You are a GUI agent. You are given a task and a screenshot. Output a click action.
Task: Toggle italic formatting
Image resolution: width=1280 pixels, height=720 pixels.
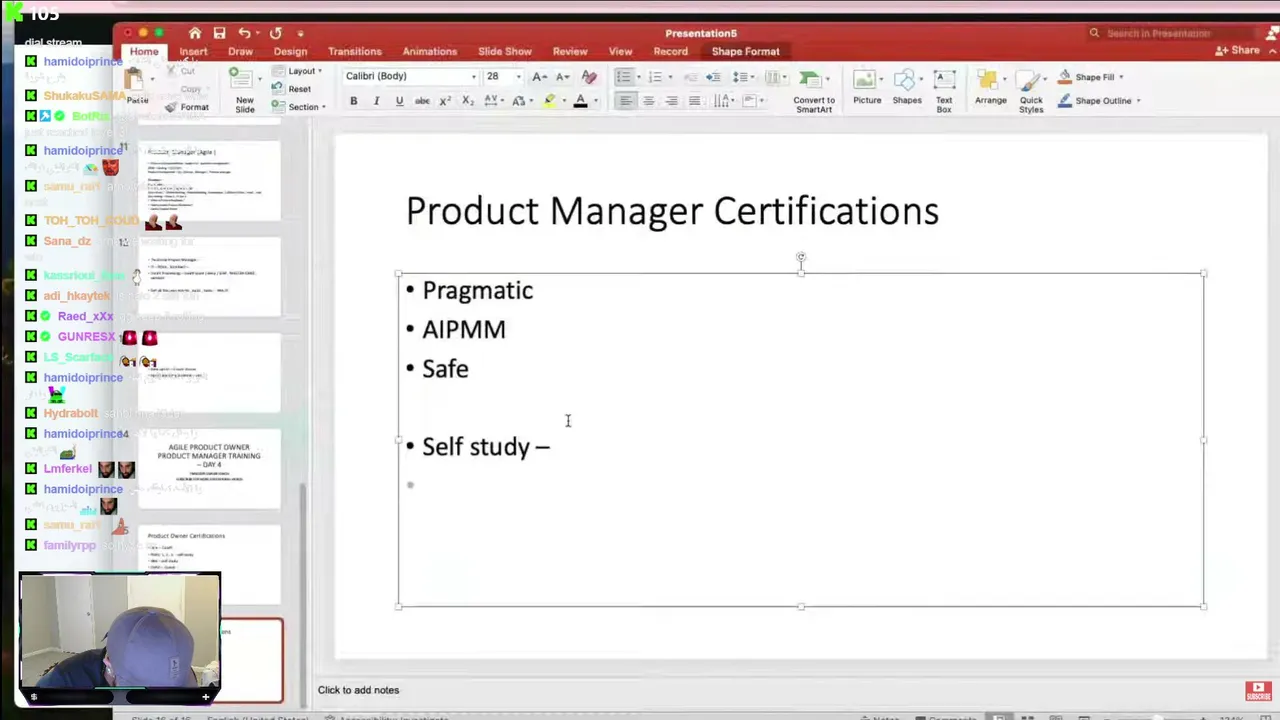pyautogui.click(x=376, y=101)
